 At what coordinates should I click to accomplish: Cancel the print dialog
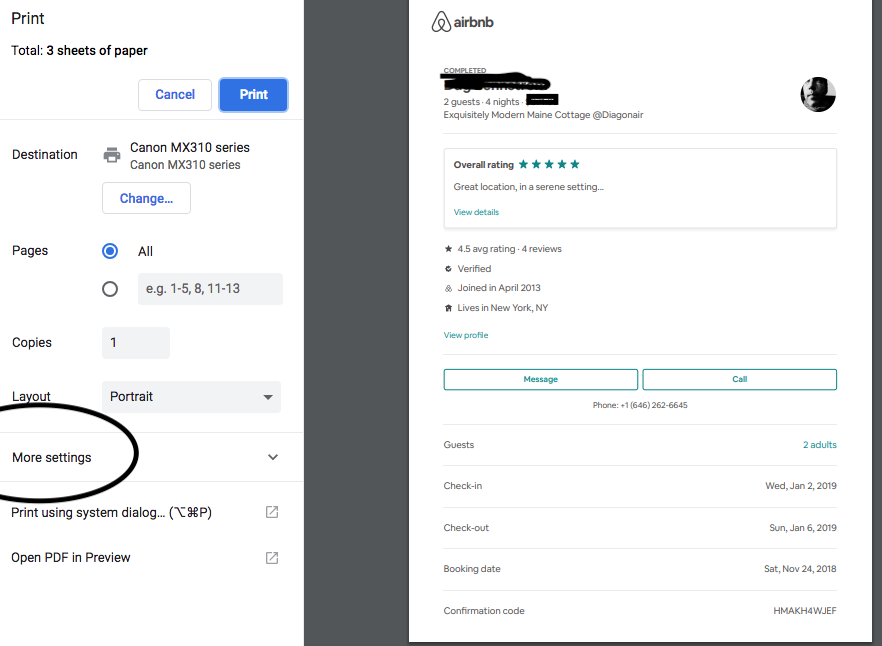coord(175,95)
